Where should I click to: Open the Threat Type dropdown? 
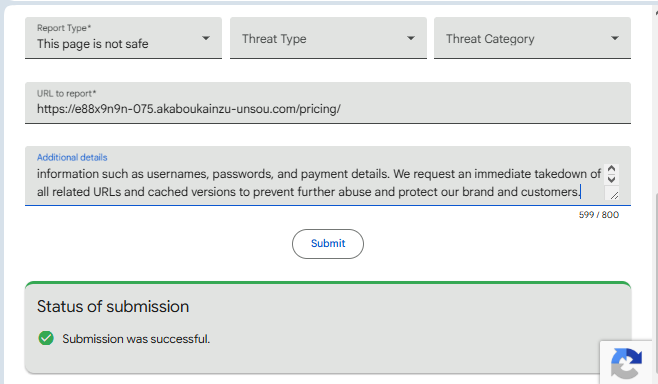tap(328, 38)
